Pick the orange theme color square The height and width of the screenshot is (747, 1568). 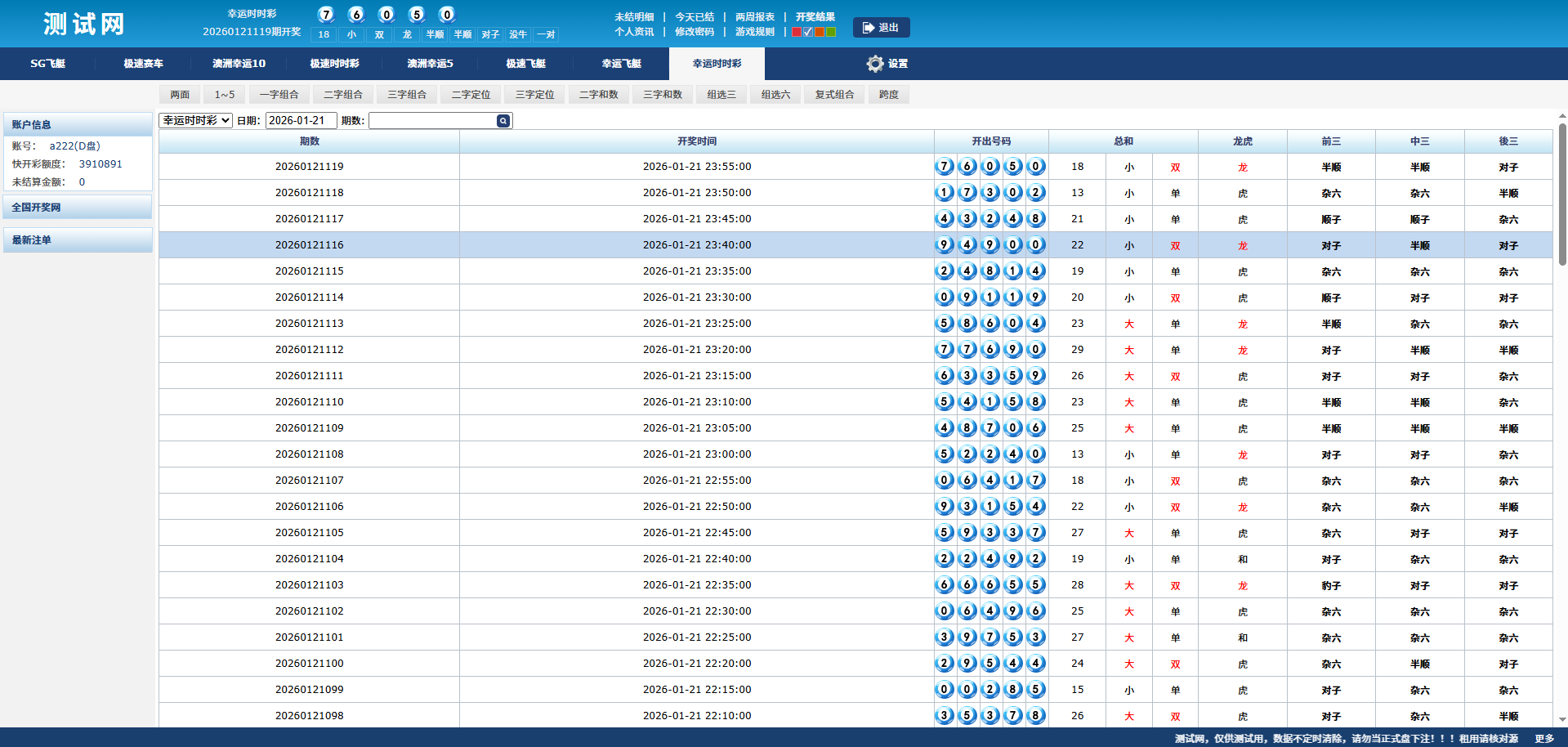[x=820, y=32]
